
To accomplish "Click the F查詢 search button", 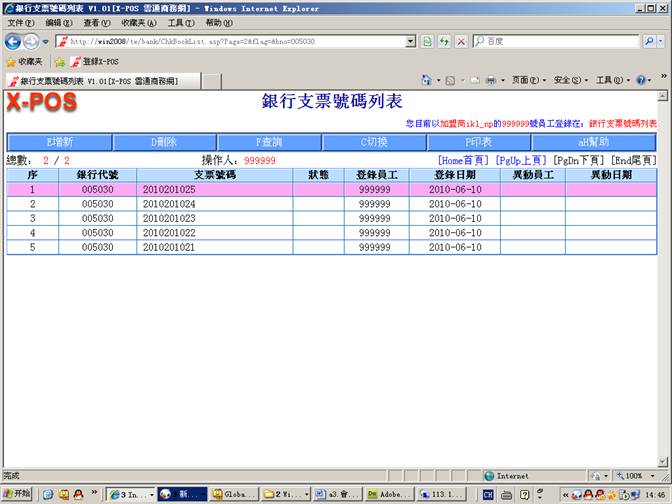I will click(269, 142).
